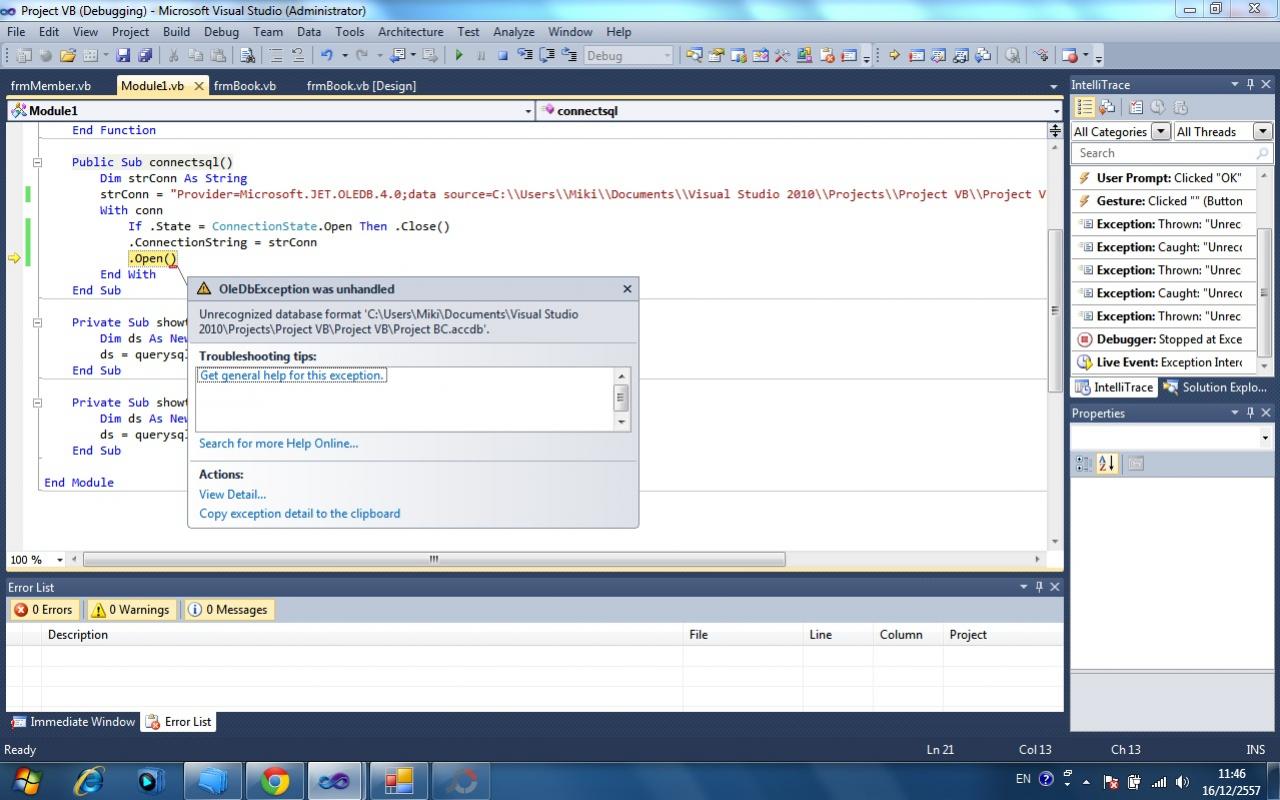Click the Alphabetical A-Z sort icon in Properties
Image resolution: width=1280 pixels, height=800 pixels.
pyautogui.click(x=1106, y=464)
